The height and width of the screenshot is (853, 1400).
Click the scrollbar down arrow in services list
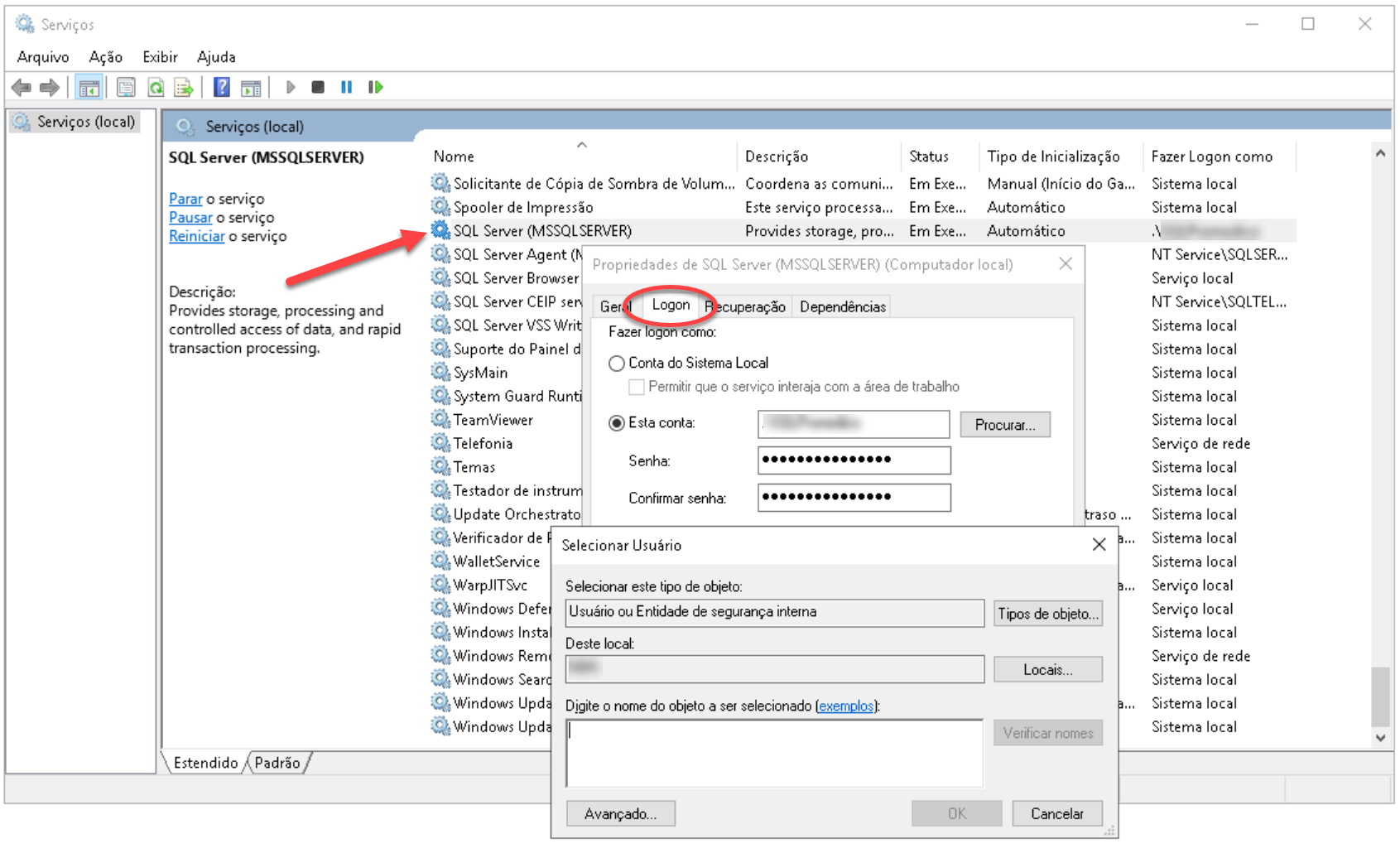(1379, 737)
